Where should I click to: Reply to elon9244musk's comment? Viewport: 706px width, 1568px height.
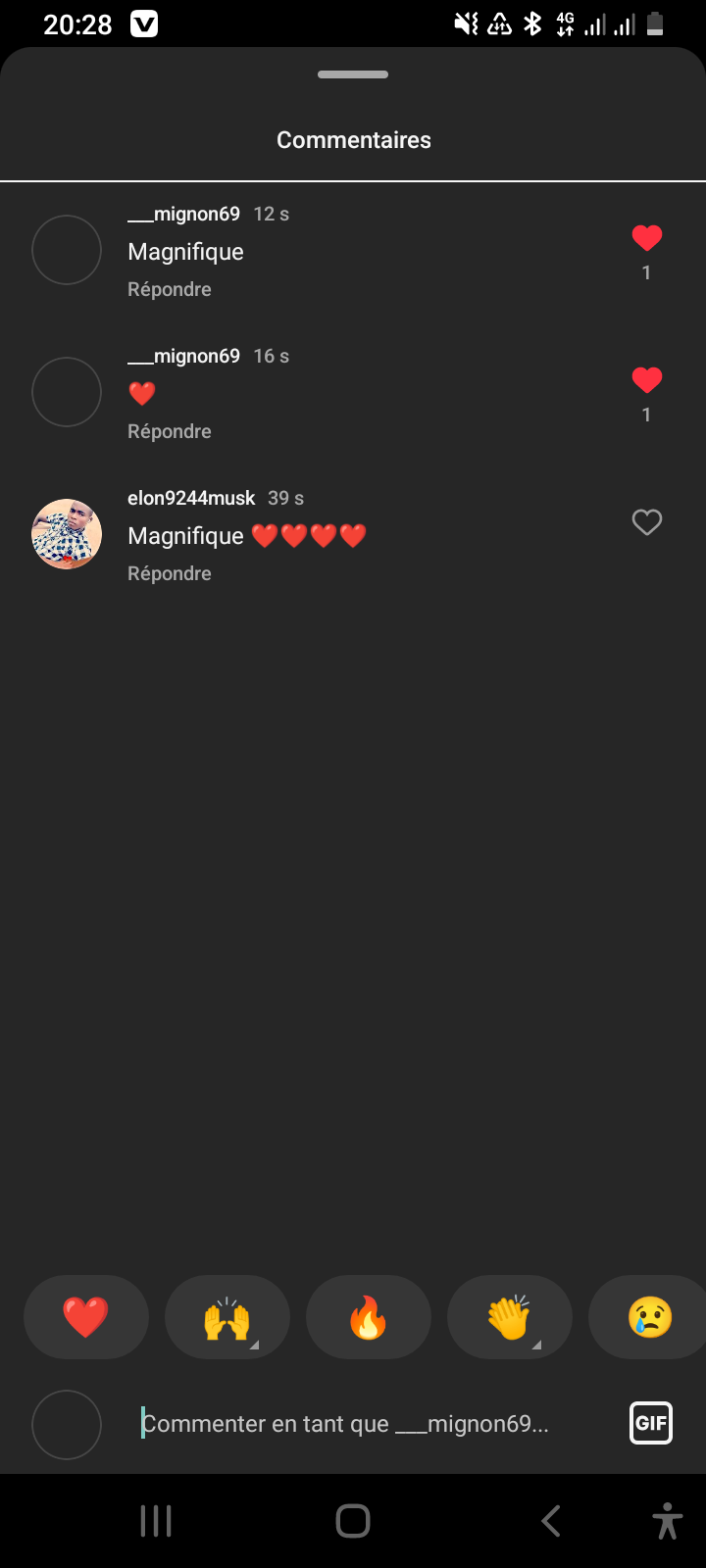click(x=170, y=573)
